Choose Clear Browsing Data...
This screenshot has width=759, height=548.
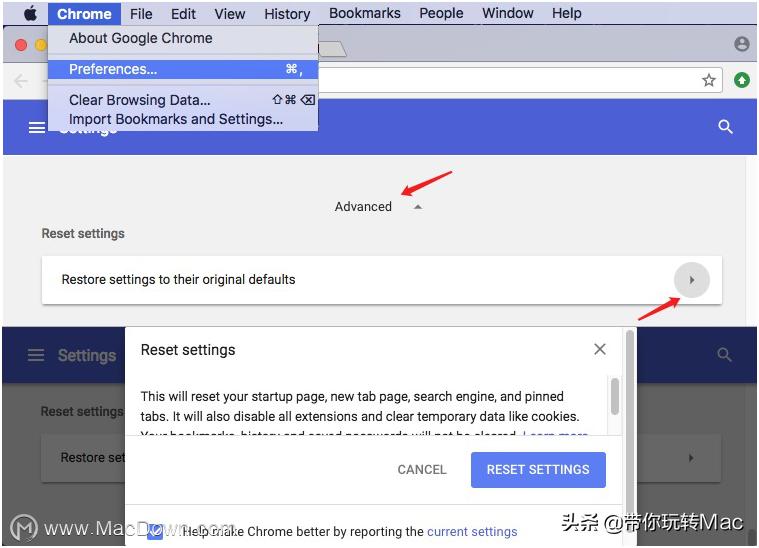[x=183, y=100]
